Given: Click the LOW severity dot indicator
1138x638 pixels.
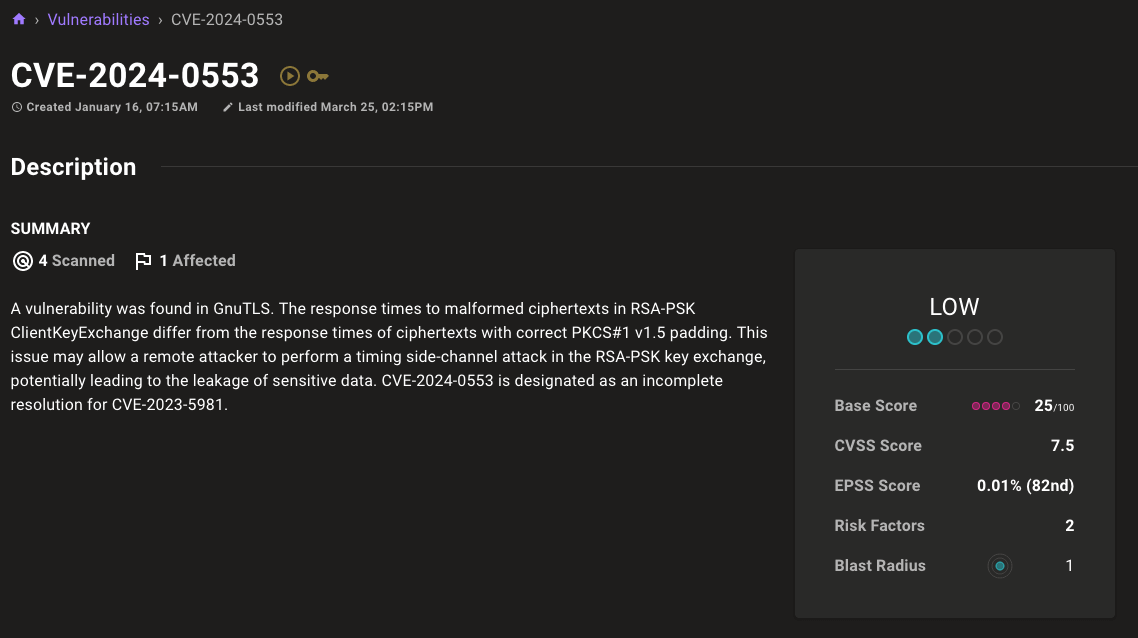Looking at the screenshot, I should pyautogui.click(x=954, y=337).
